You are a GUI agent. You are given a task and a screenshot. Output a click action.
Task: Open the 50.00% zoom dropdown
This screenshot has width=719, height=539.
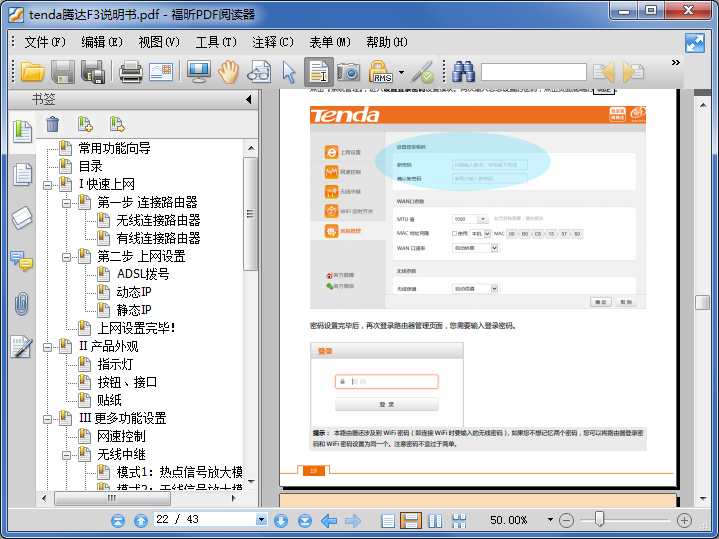(x=550, y=520)
